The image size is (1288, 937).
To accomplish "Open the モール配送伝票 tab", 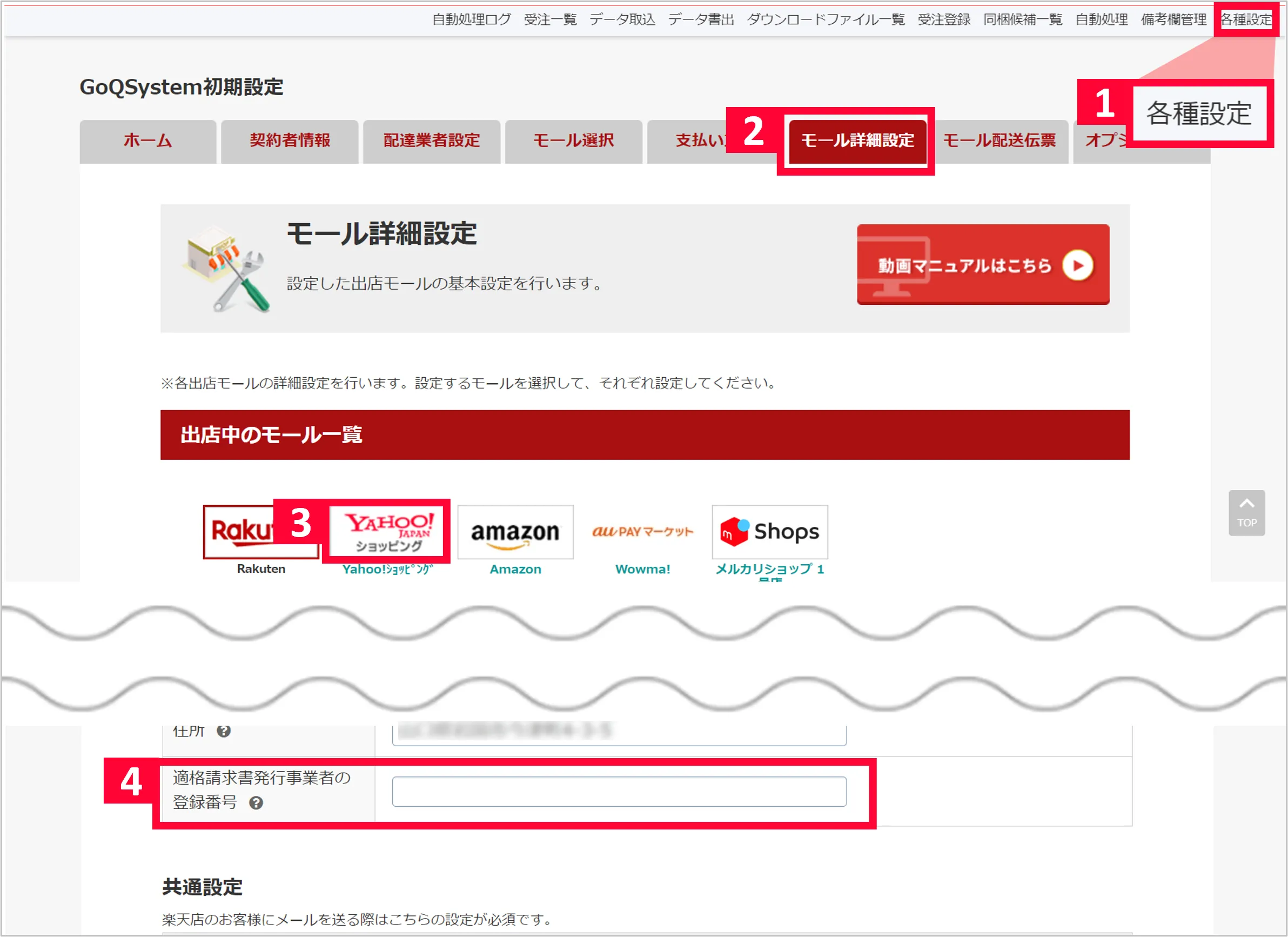I will coord(999,140).
